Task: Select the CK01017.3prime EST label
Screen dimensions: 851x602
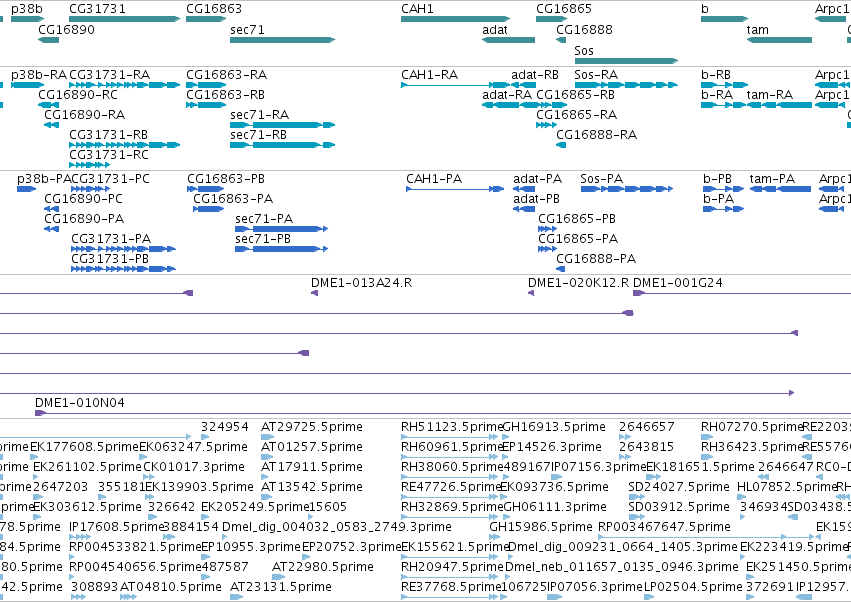Action: [x=194, y=467]
